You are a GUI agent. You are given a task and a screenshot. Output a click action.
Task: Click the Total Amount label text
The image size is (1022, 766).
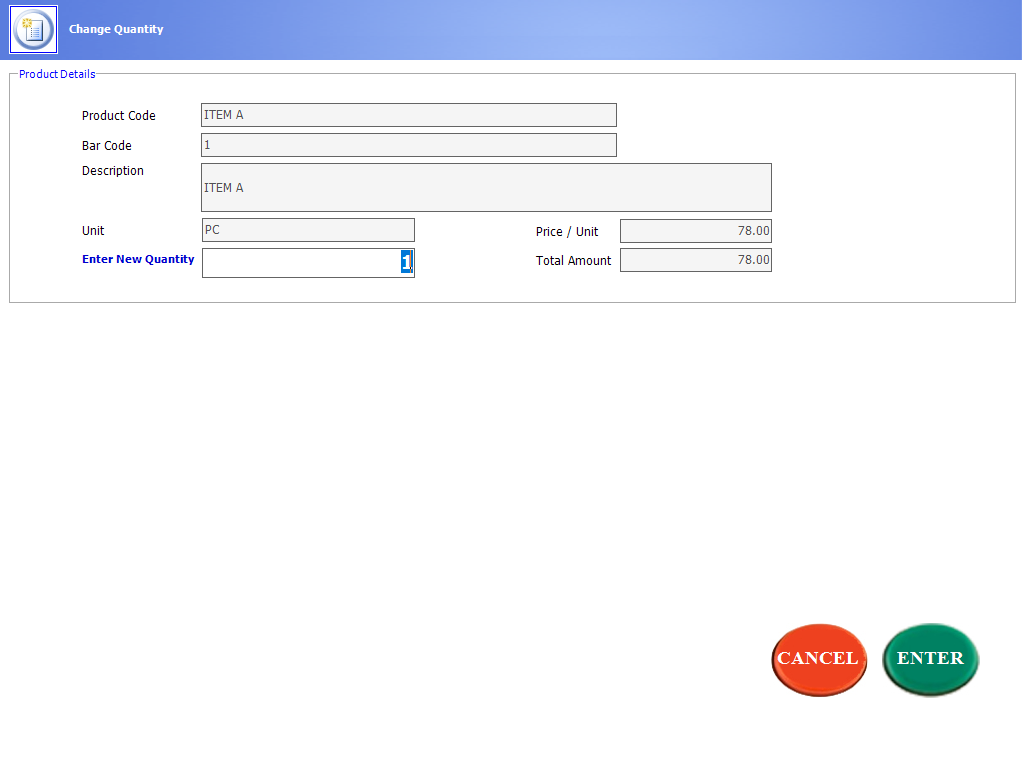573,260
